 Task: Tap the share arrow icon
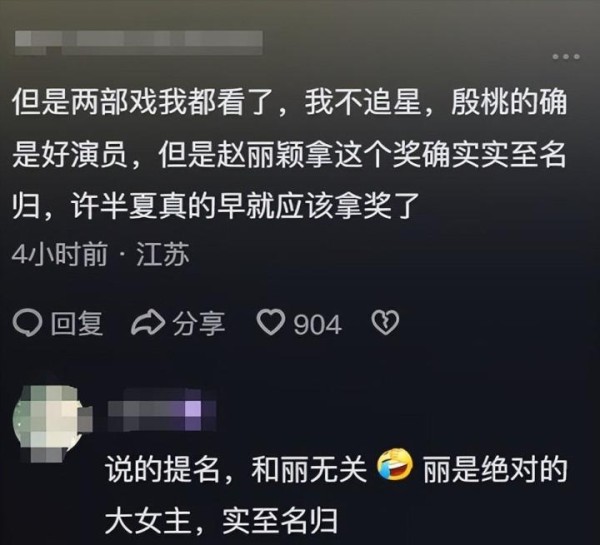click(148, 322)
